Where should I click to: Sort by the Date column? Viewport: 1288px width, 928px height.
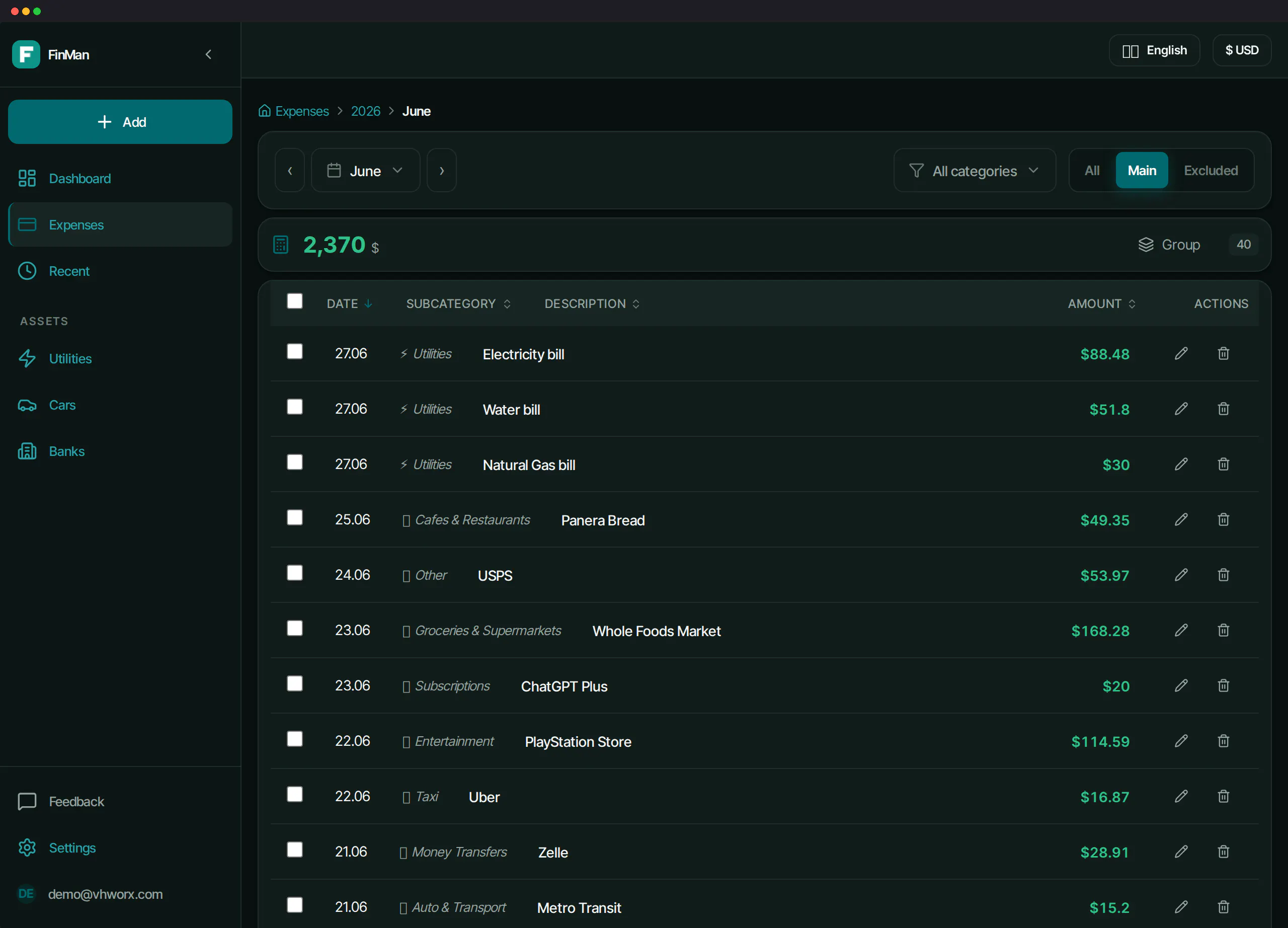point(349,304)
